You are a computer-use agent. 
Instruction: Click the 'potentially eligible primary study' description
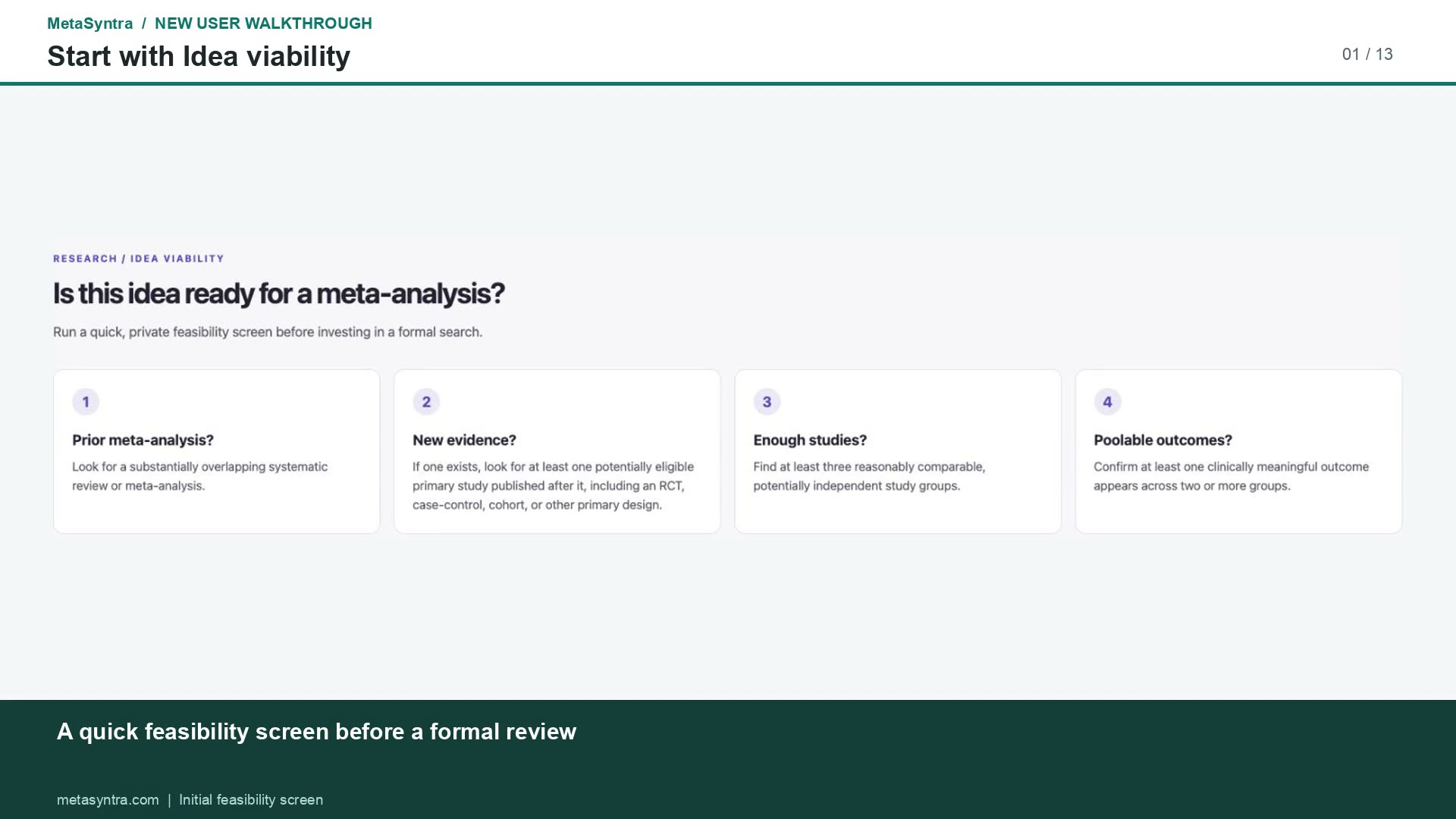pos(553,485)
